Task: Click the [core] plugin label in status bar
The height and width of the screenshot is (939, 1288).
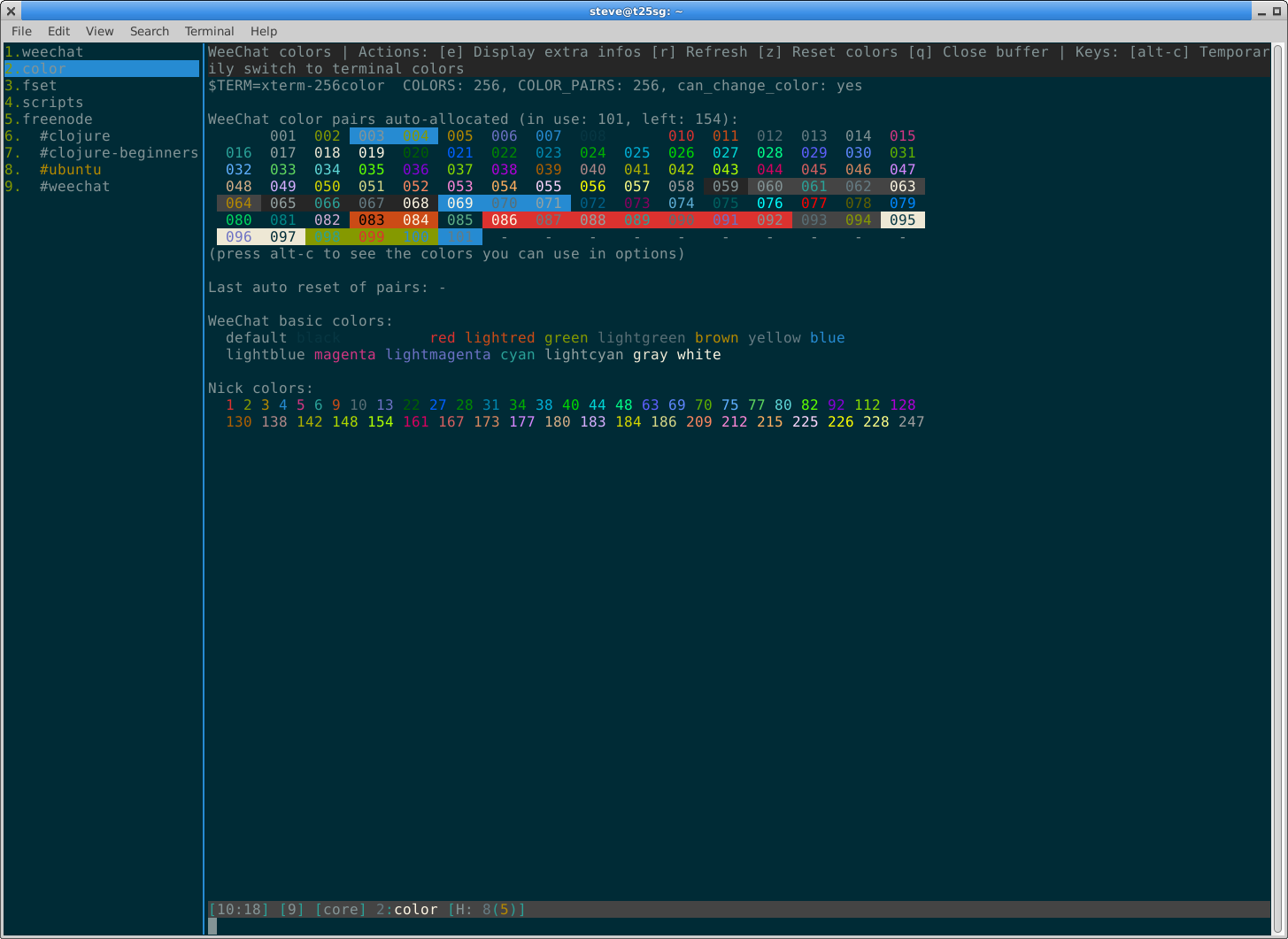Action: tap(341, 910)
